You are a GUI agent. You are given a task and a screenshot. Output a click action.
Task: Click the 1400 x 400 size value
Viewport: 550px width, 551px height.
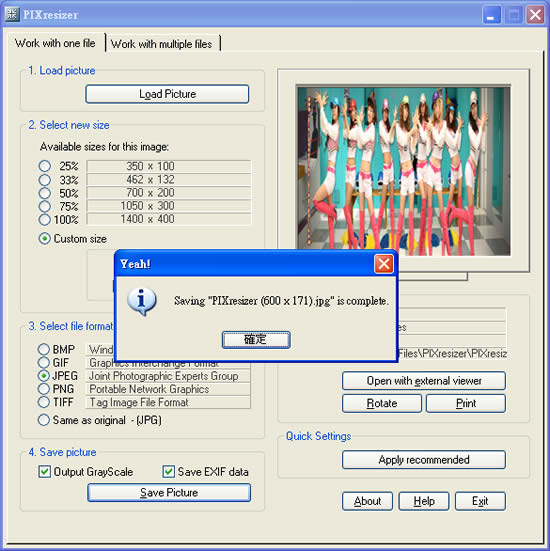(169, 219)
